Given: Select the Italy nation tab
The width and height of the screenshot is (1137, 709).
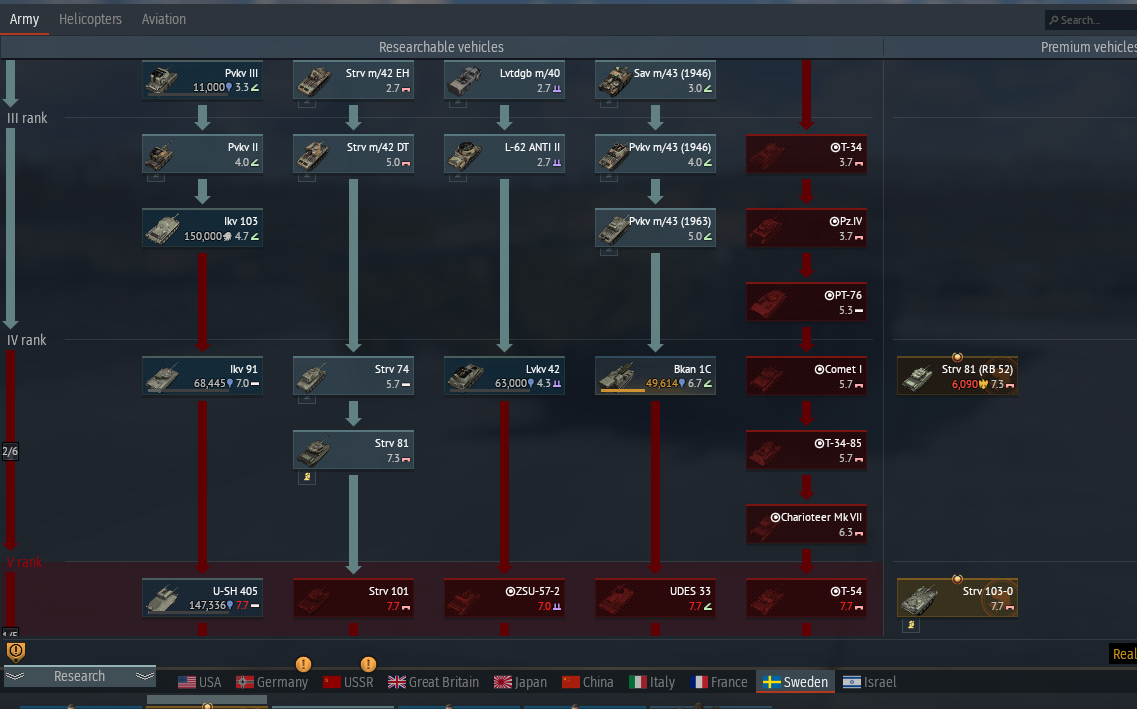Looking at the screenshot, I should click(x=652, y=682).
